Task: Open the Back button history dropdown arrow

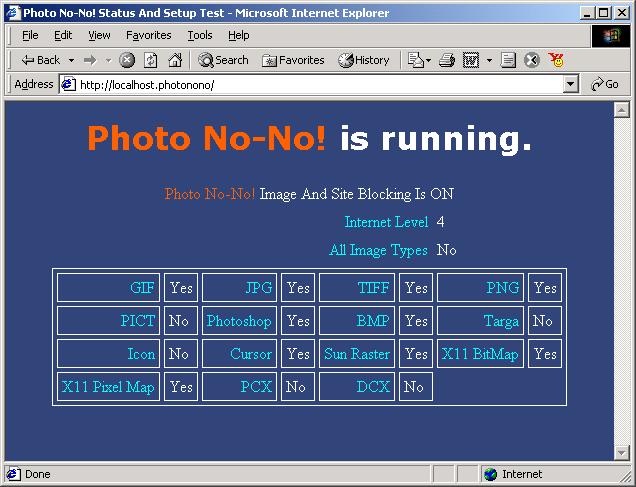Action: (71, 60)
